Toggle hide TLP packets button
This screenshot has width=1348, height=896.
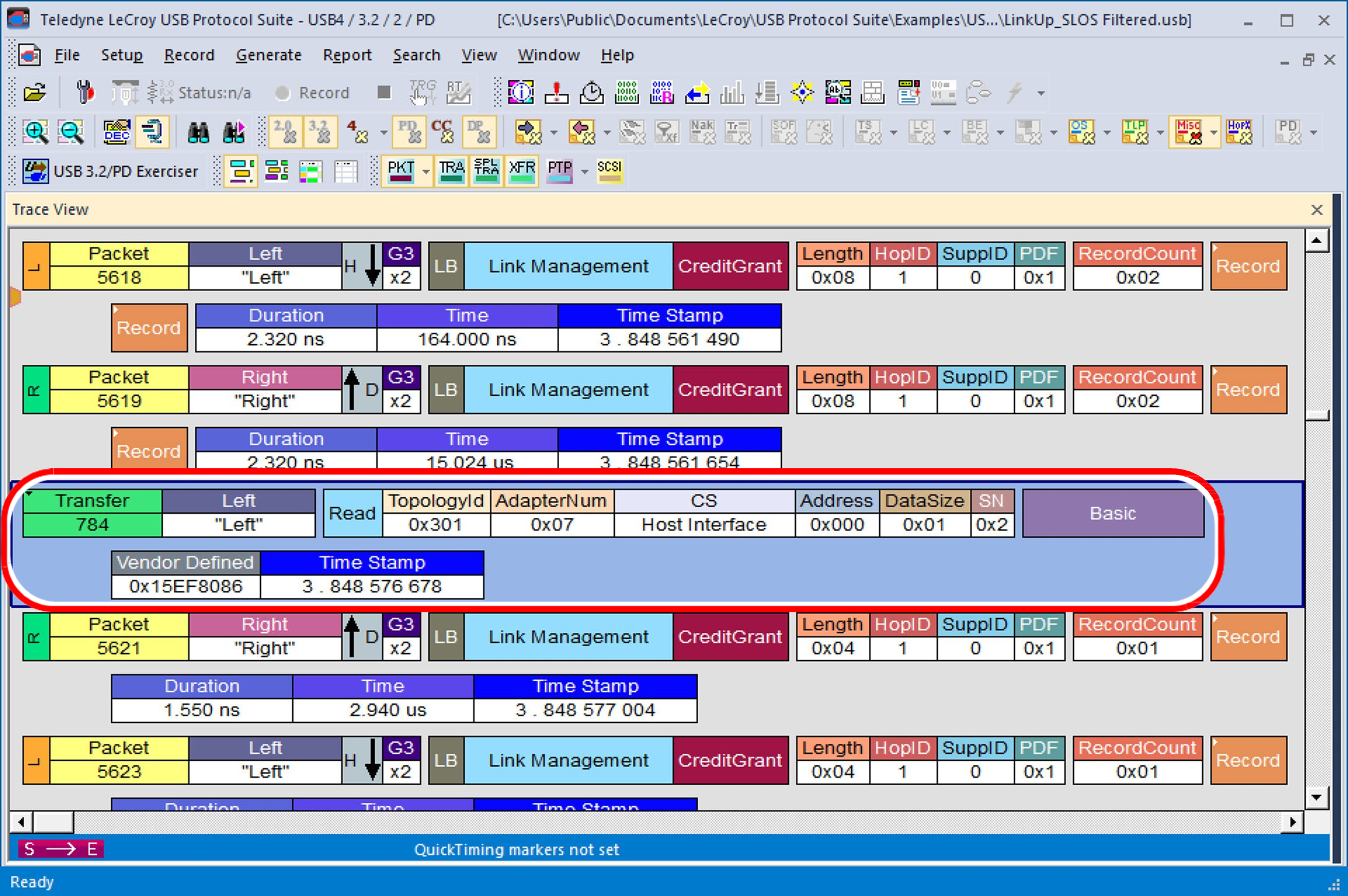1135,132
